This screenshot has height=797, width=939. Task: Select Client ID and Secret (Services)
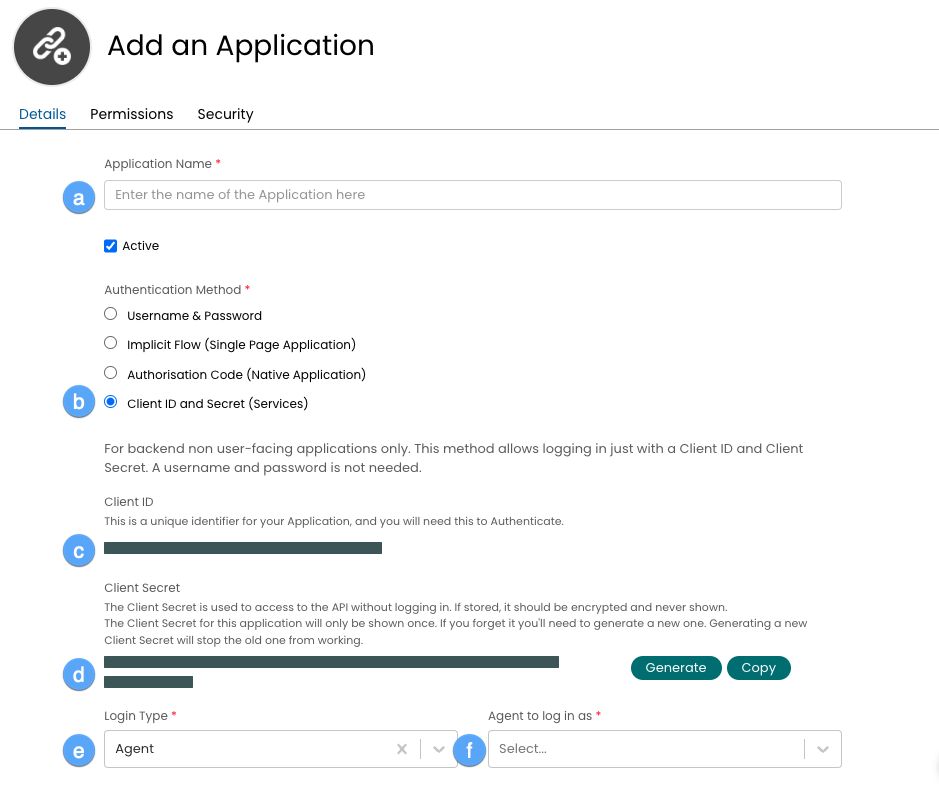tap(111, 402)
